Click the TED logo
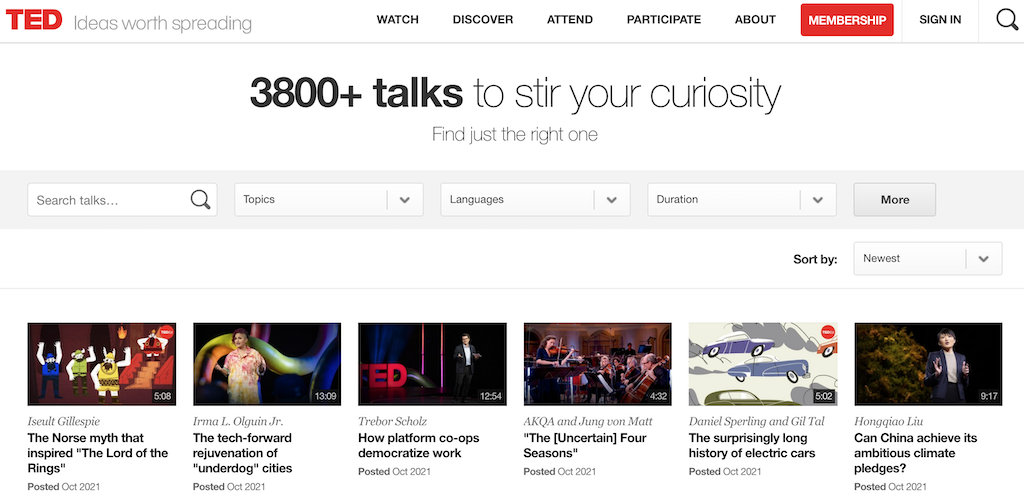This screenshot has width=1024, height=499. coord(33,20)
